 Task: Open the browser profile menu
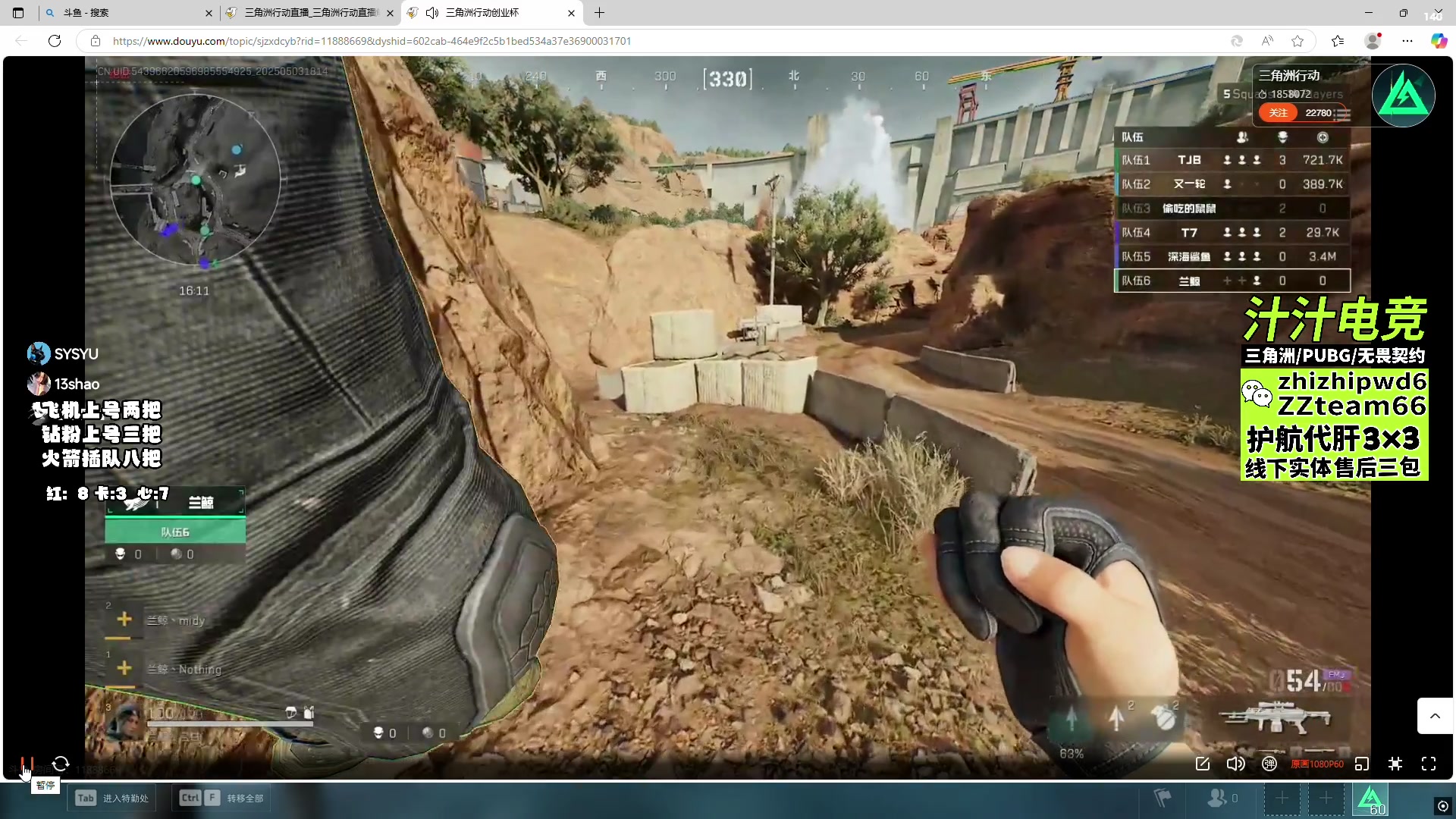coord(1373,41)
